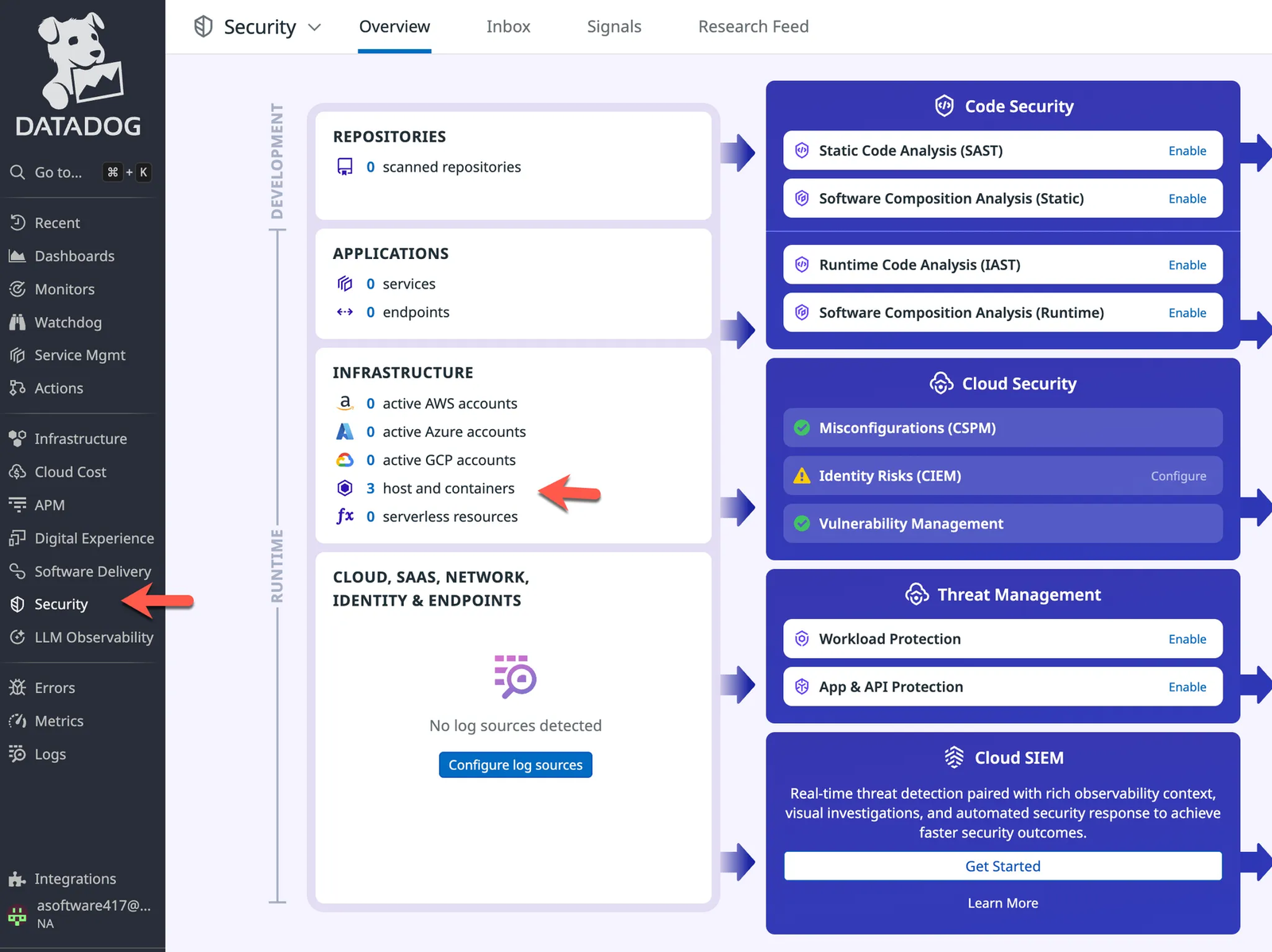This screenshot has width=1272, height=952.
Task: Switch to the Signals tab
Action: 614,26
